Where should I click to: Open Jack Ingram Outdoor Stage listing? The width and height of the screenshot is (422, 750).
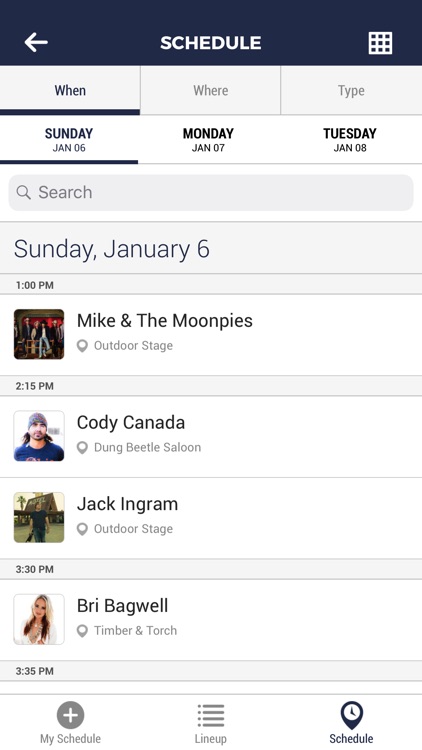pos(211,518)
